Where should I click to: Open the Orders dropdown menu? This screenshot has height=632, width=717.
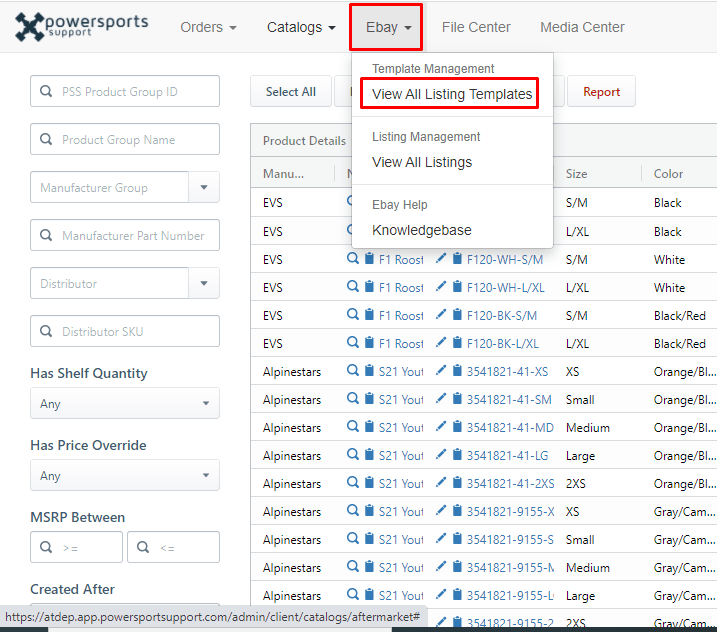click(x=209, y=27)
